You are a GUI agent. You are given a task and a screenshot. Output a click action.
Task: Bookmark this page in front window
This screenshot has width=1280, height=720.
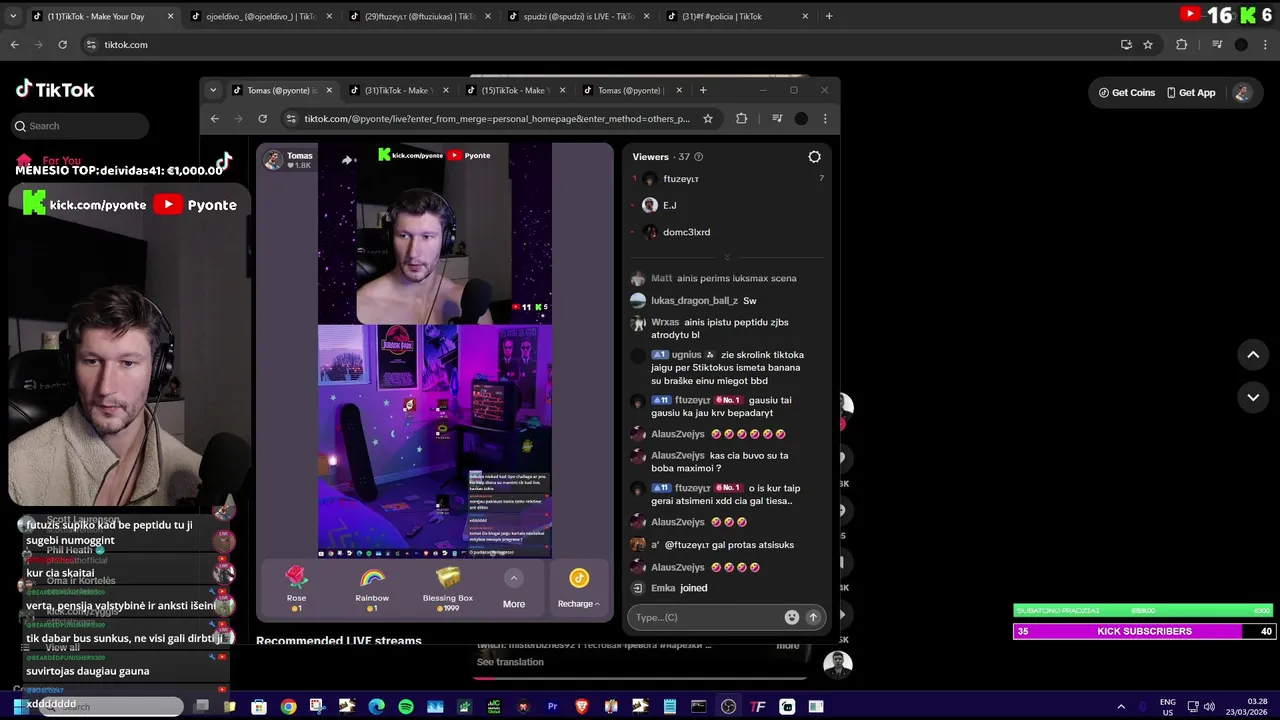[x=708, y=118]
